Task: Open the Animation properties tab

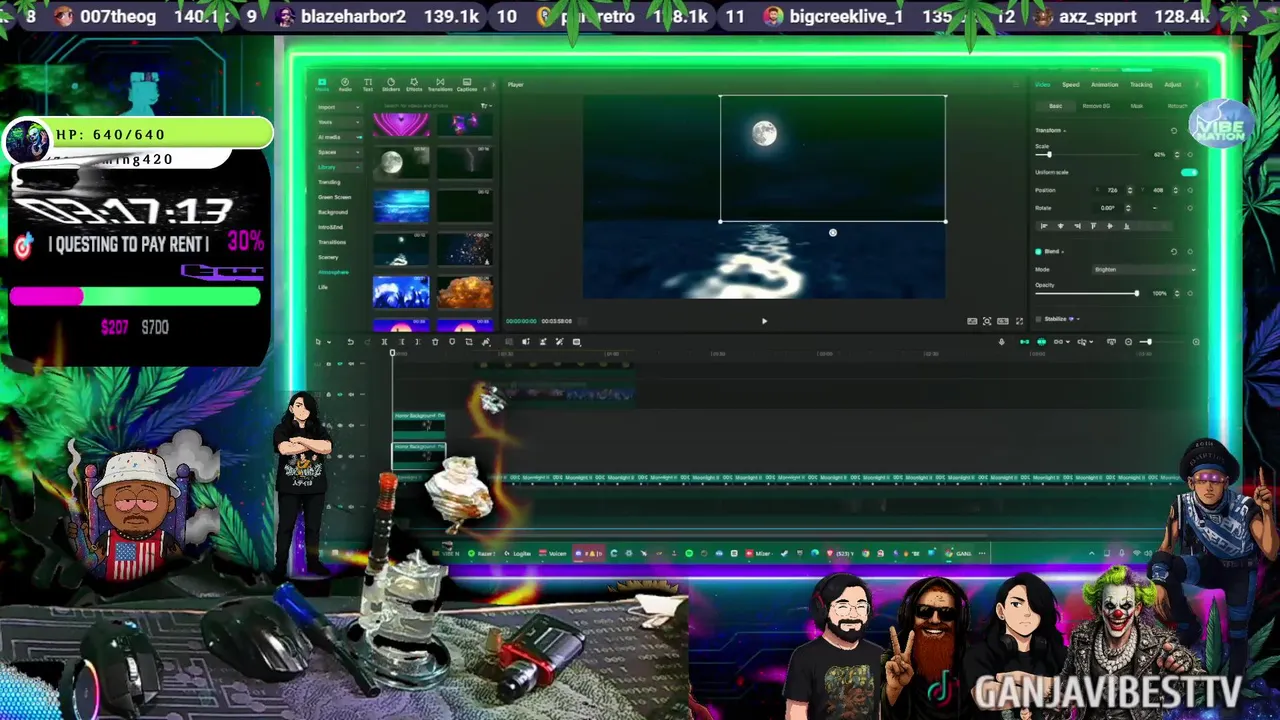Action: click(1105, 85)
